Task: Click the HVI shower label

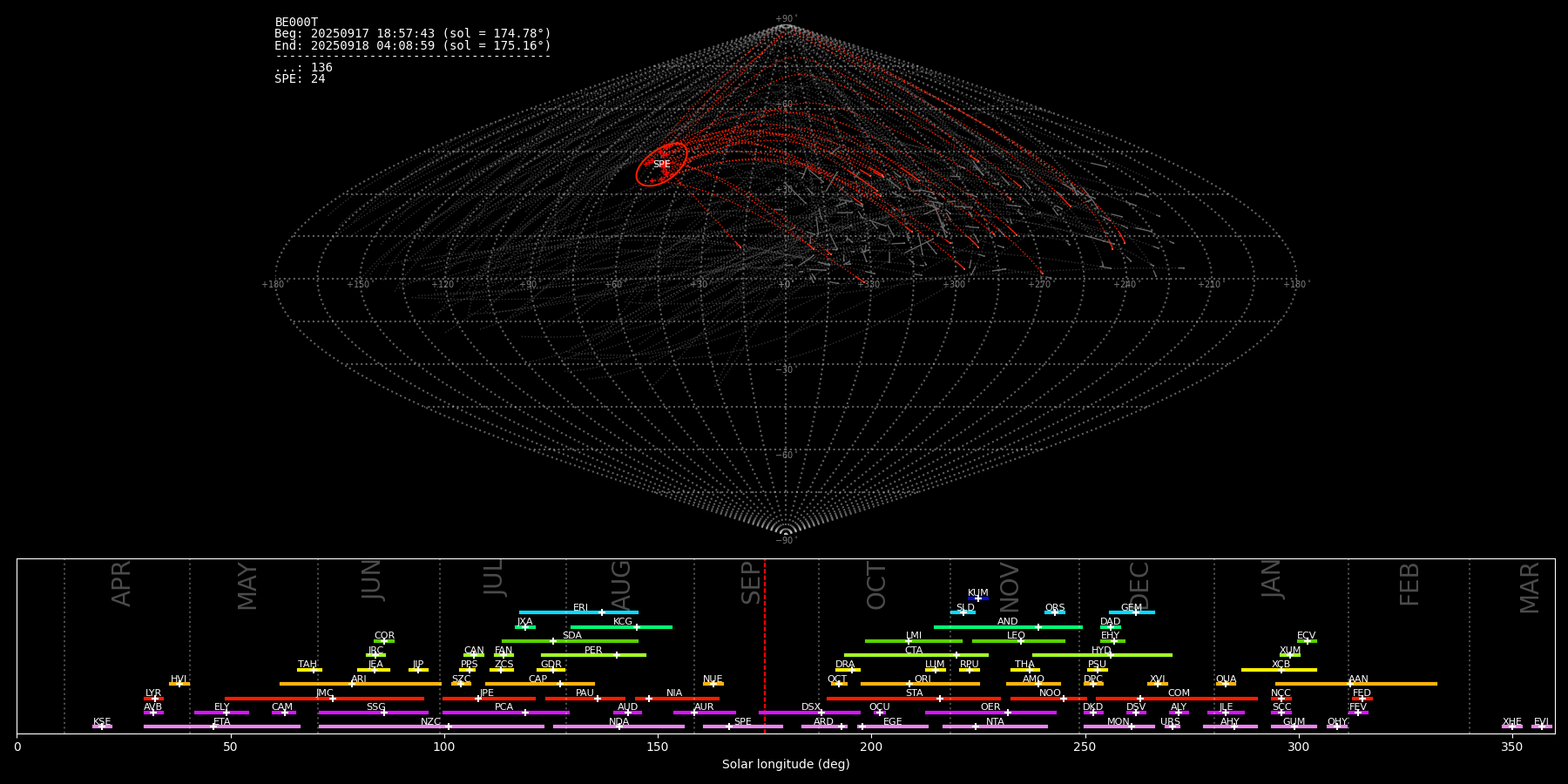Action: point(179,679)
